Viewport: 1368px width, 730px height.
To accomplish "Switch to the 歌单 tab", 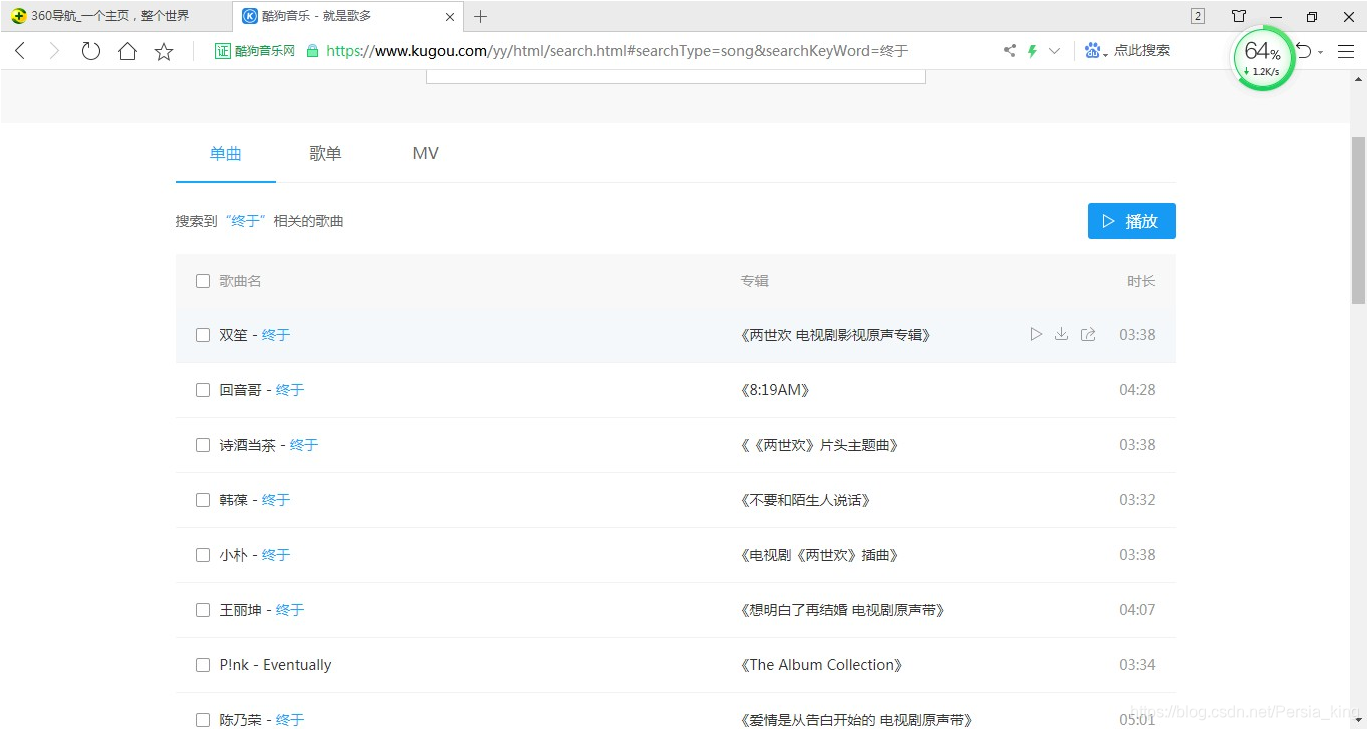I will click(x=325, y=153).
